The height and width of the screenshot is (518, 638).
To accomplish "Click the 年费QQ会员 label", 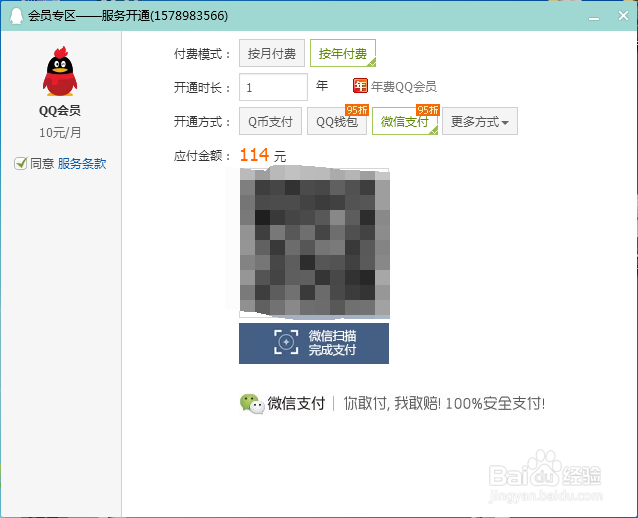I will pos(404,87).
